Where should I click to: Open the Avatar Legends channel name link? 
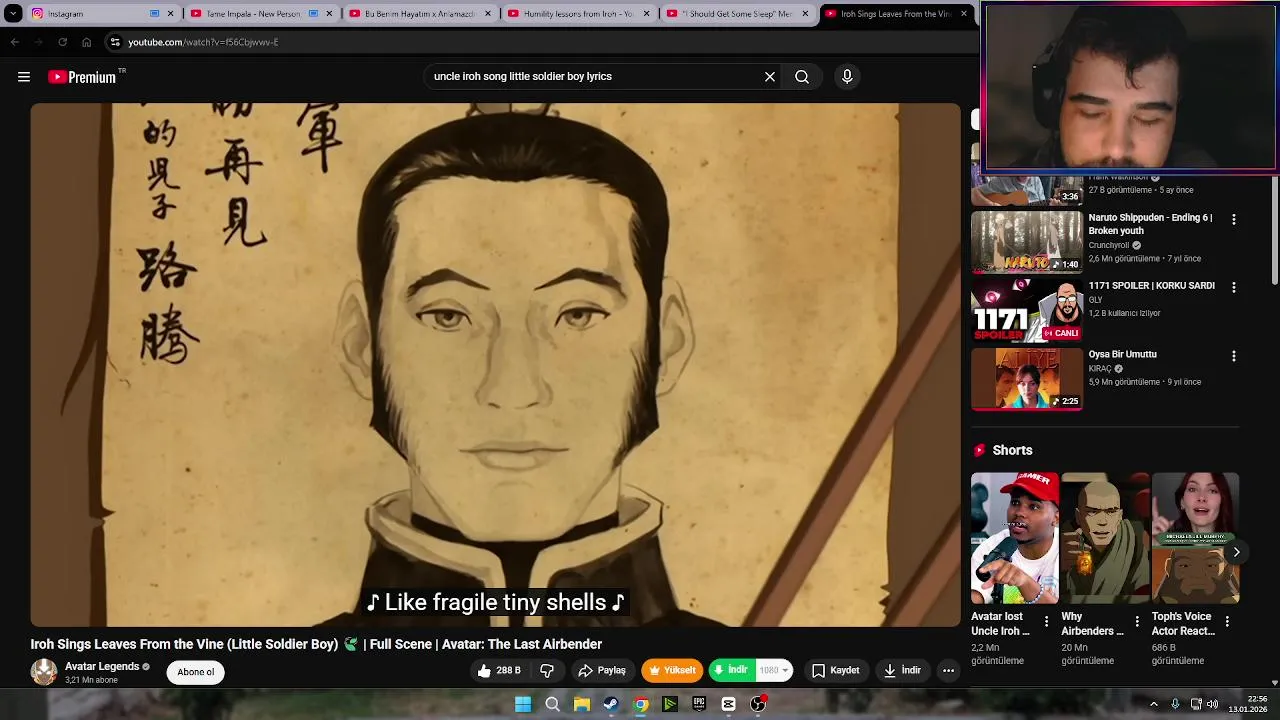[x=102, y=666]
